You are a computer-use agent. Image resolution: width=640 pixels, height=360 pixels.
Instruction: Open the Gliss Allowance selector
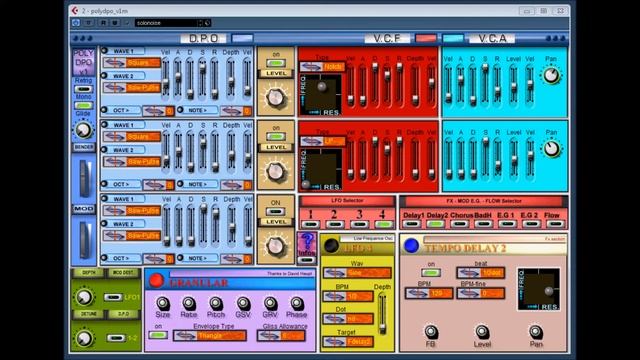pyautogui.click(x=281, y=336)
